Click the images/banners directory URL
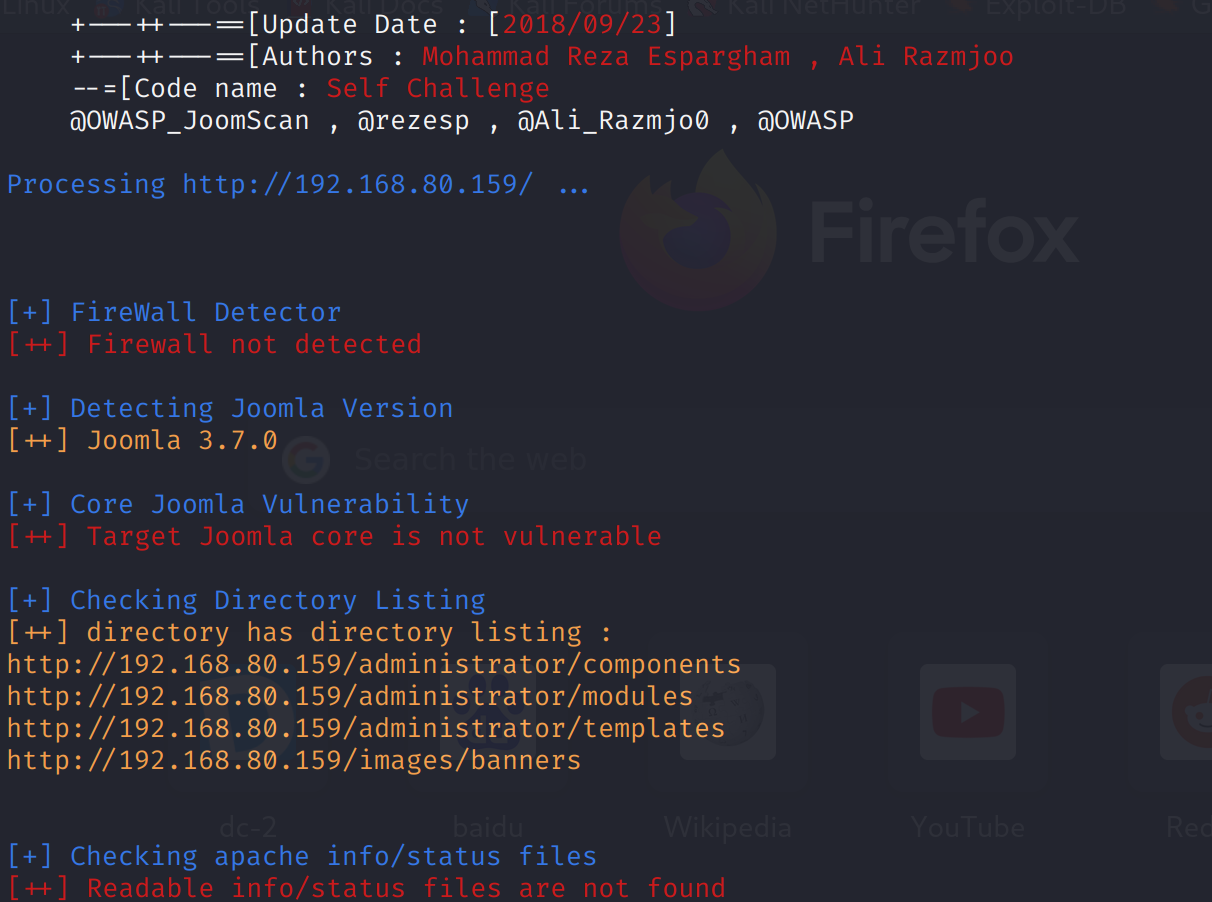The image size is (1212, 902). [294, 761]
